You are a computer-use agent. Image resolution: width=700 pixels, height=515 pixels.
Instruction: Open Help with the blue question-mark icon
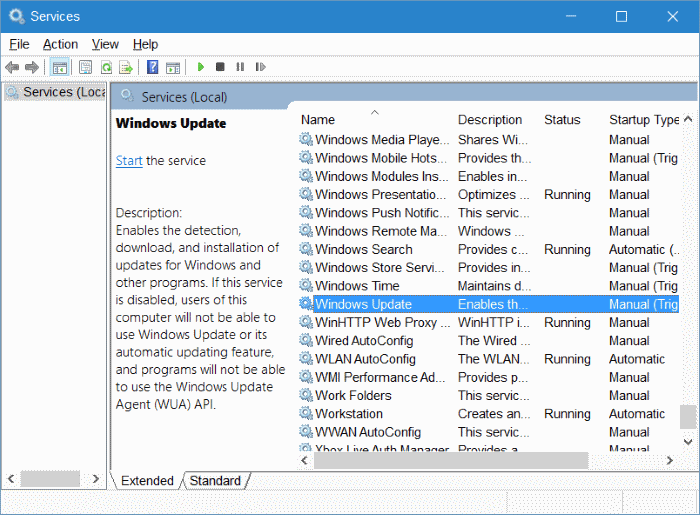152,67
